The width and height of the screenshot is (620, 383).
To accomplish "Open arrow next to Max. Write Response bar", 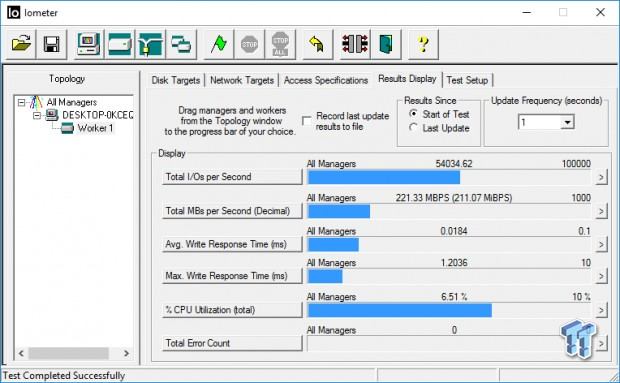I will tap(601, 276).
